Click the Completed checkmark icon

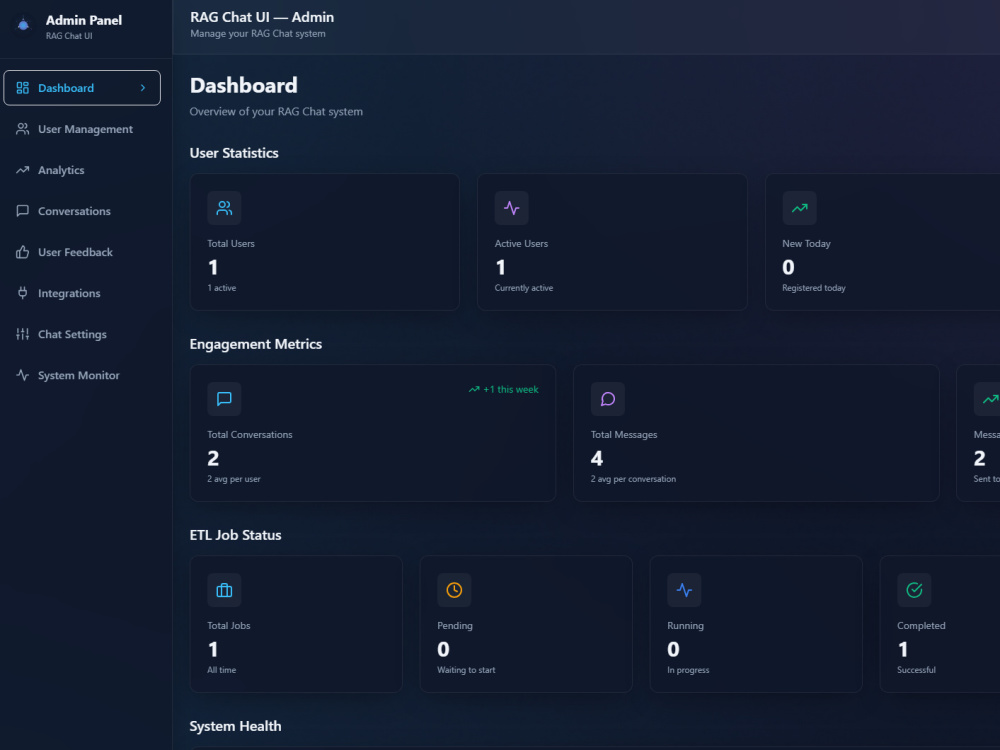pos(914,590)
